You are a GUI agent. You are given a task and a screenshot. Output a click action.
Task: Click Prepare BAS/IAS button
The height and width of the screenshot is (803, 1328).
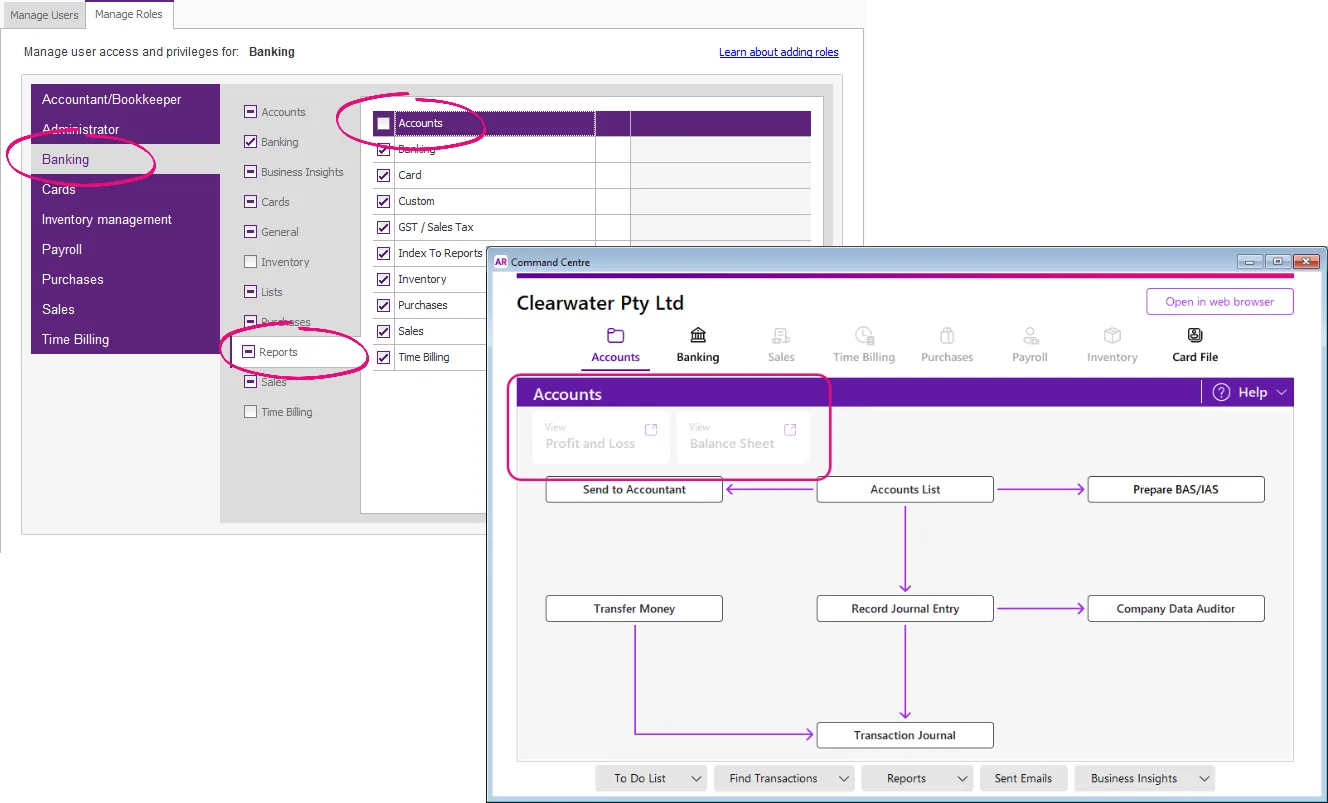(1176, 490)
